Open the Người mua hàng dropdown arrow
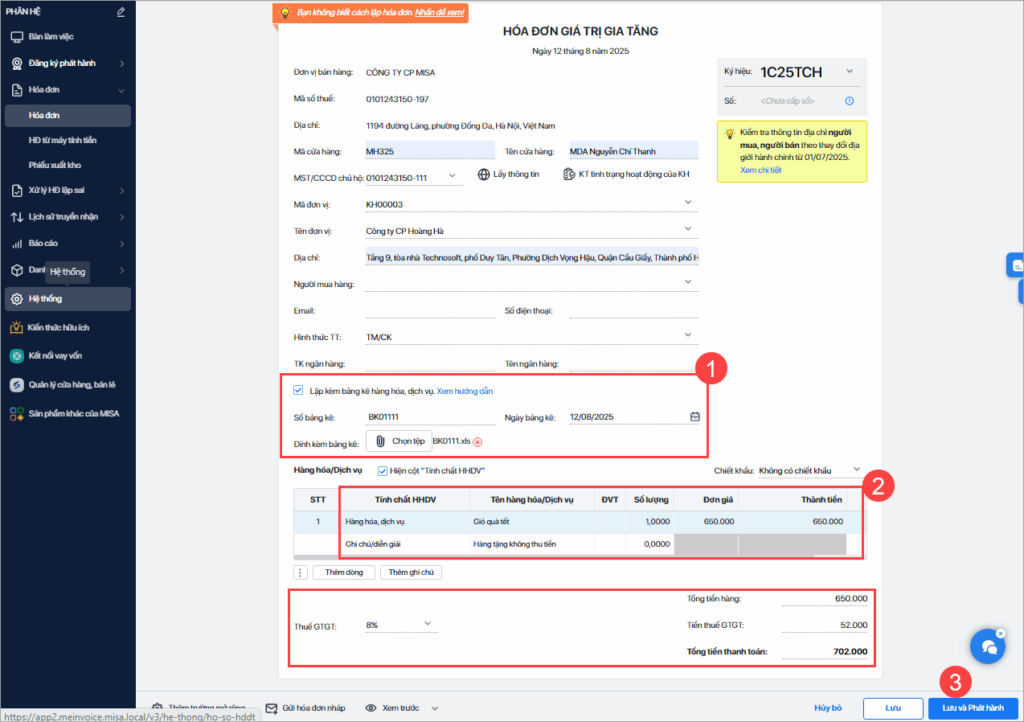 point(688,281)
